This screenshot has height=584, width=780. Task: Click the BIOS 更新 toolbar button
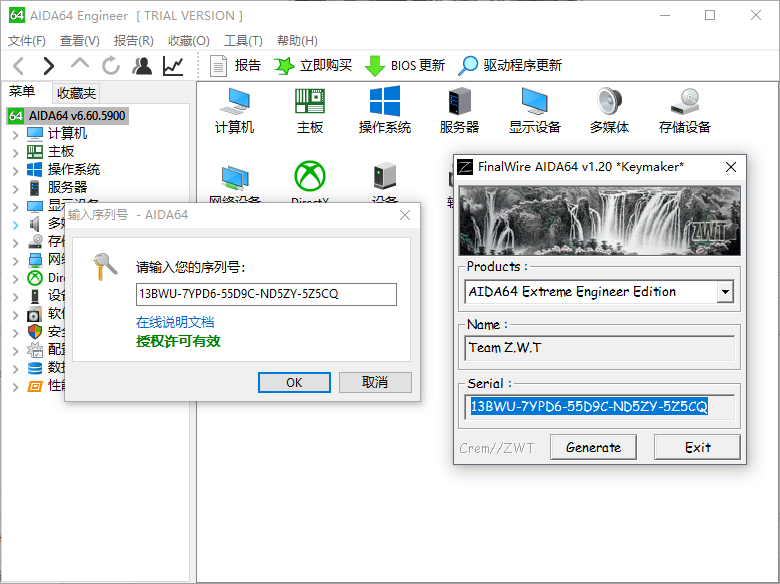pos(405,66)
